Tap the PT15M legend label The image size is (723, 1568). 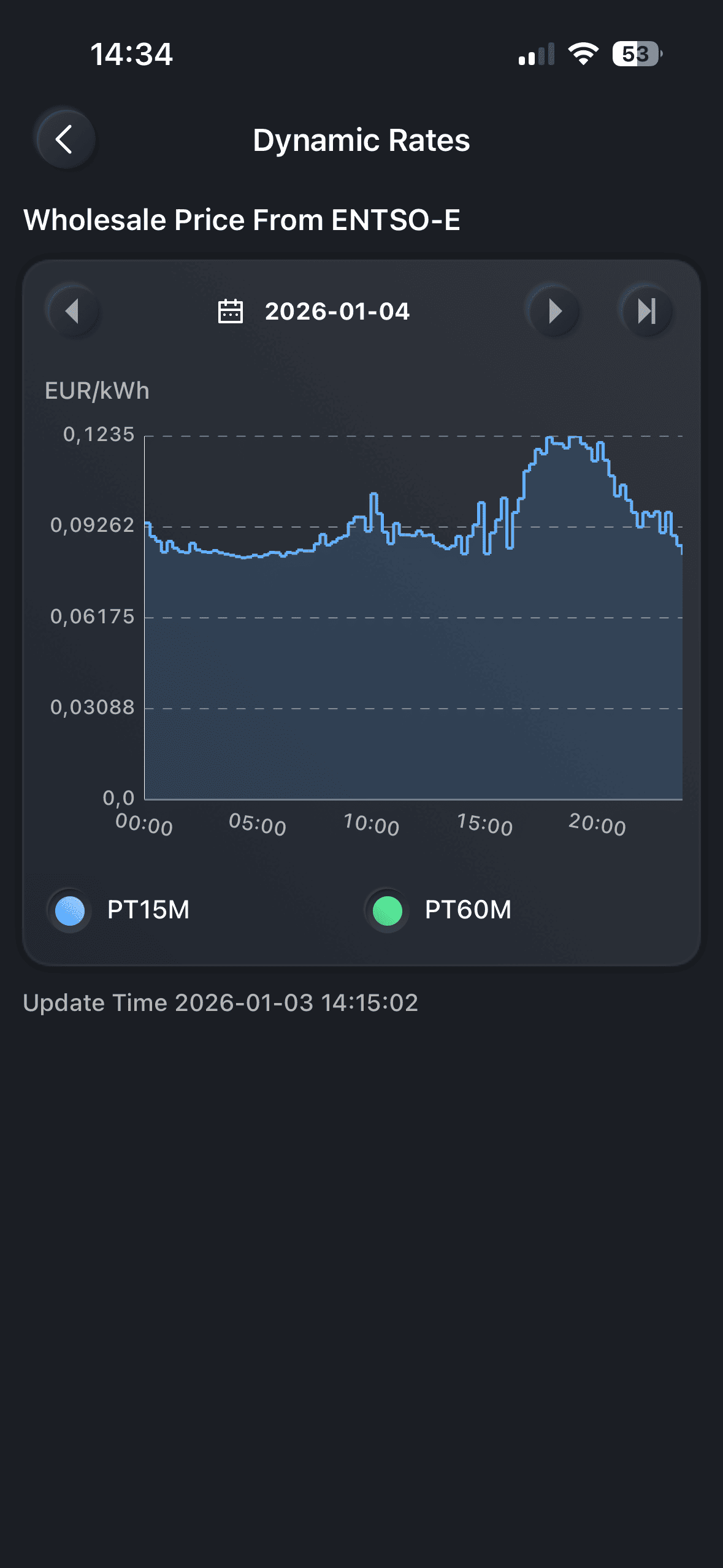148,910
